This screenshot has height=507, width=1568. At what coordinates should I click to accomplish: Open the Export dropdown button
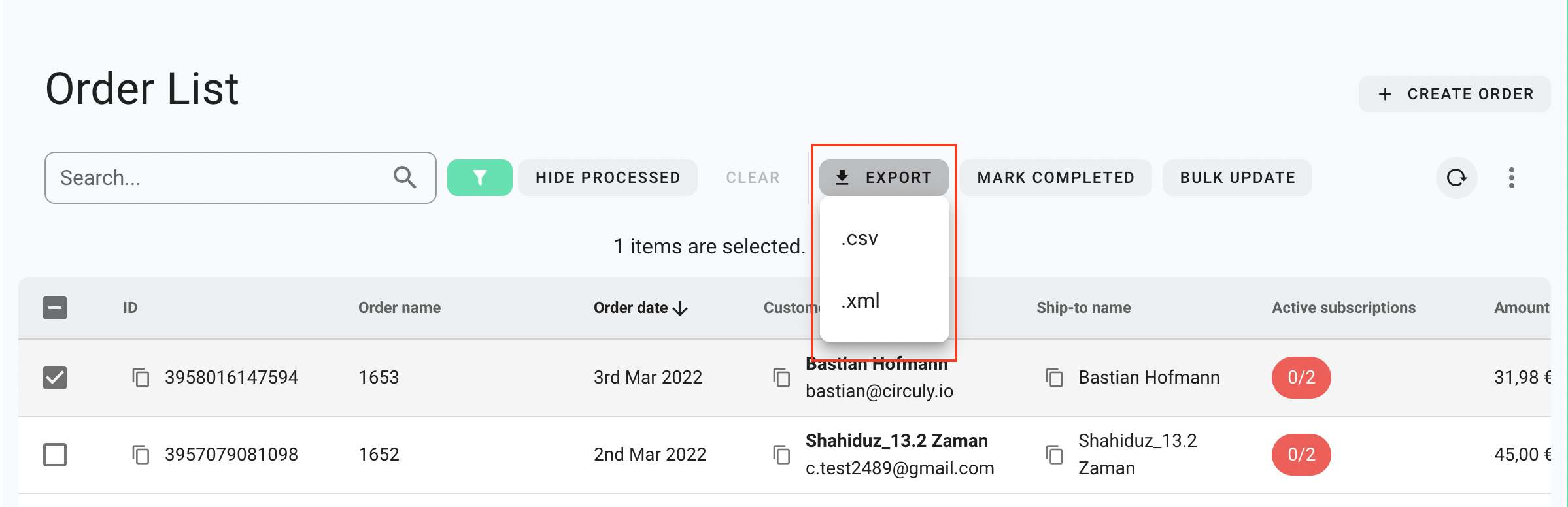coord(883,178)
